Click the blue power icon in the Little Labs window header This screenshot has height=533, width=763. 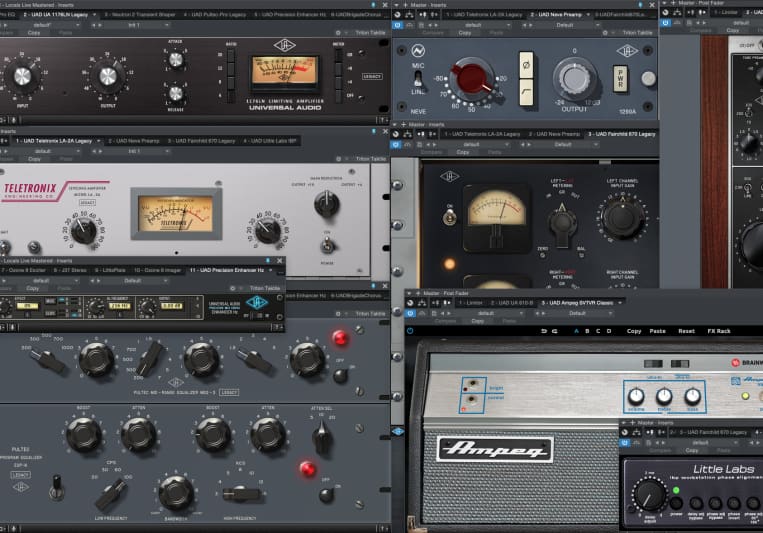click(624, 442)
